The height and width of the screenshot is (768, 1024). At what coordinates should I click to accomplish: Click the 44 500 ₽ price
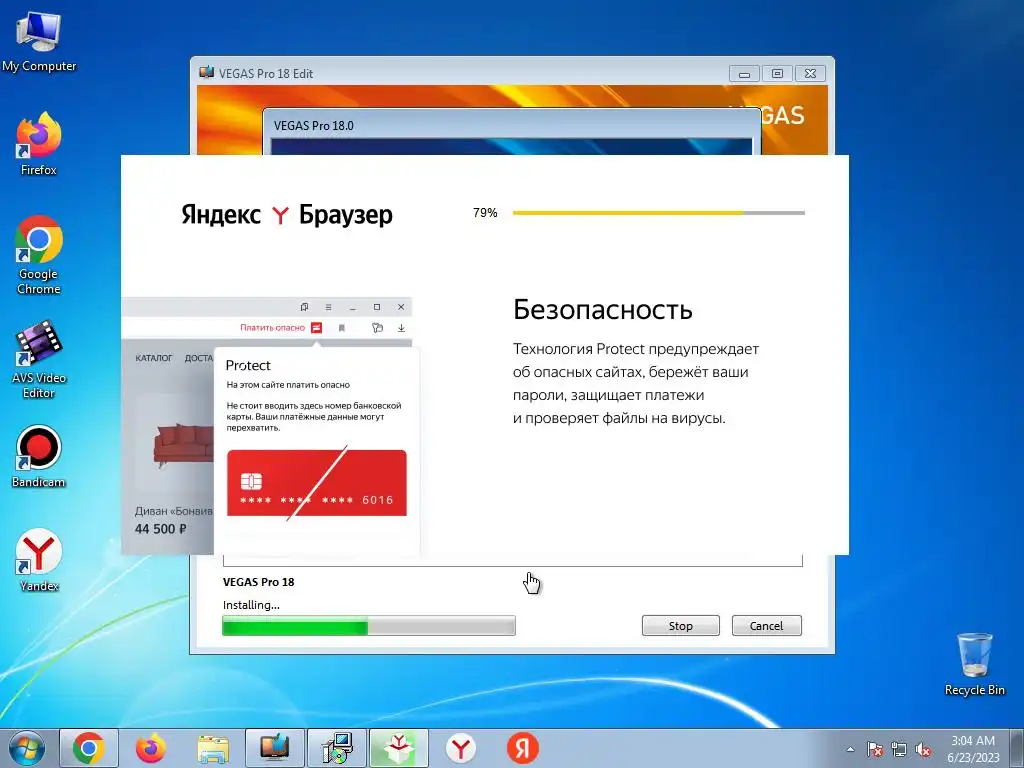pos(161,529)
